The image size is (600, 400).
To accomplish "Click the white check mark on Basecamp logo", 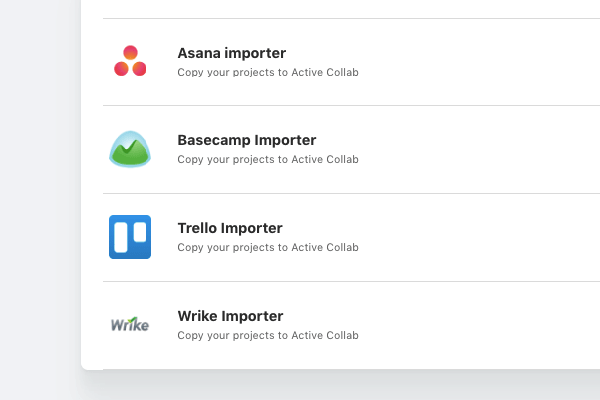I will (x=129, y=147).
